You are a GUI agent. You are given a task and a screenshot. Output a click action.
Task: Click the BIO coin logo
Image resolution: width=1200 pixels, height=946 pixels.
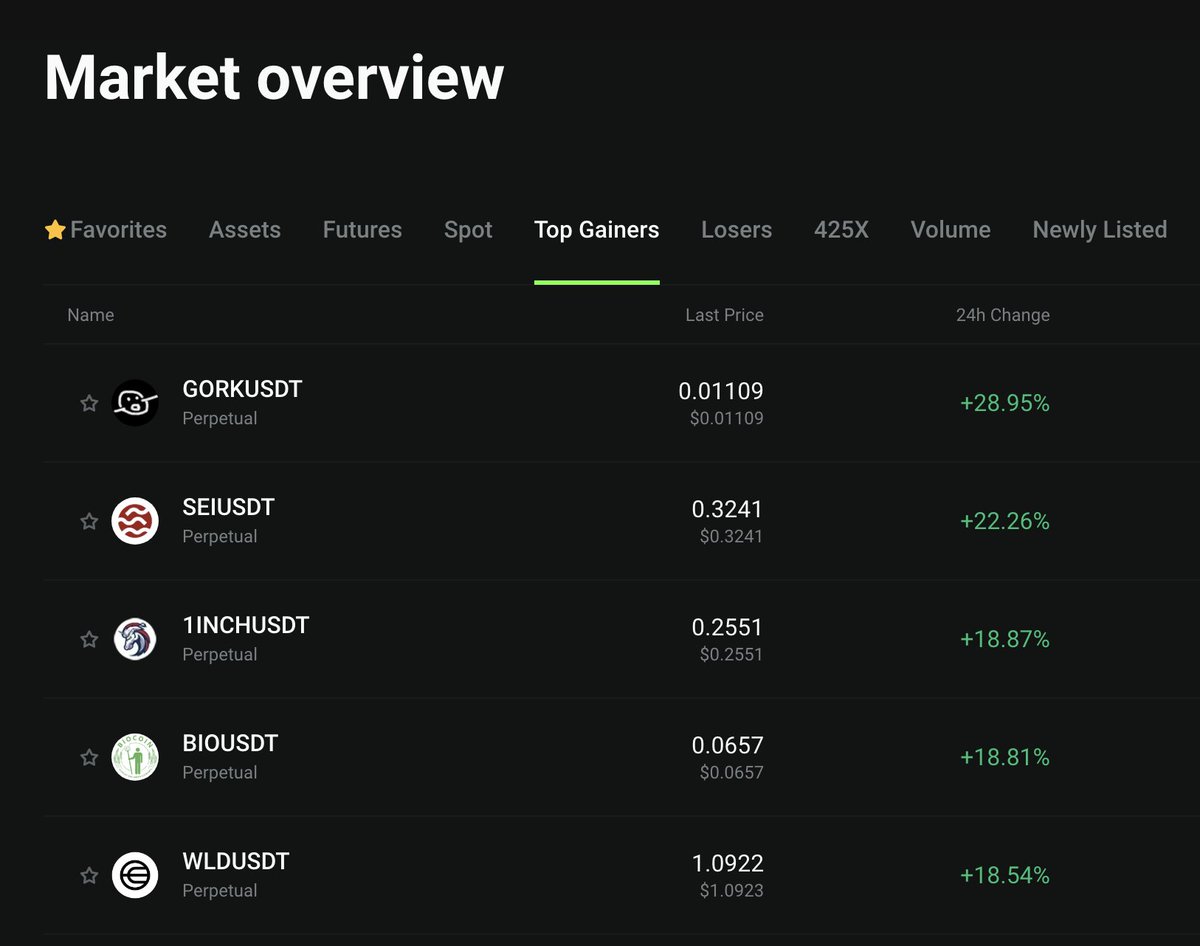pos(135,757)
